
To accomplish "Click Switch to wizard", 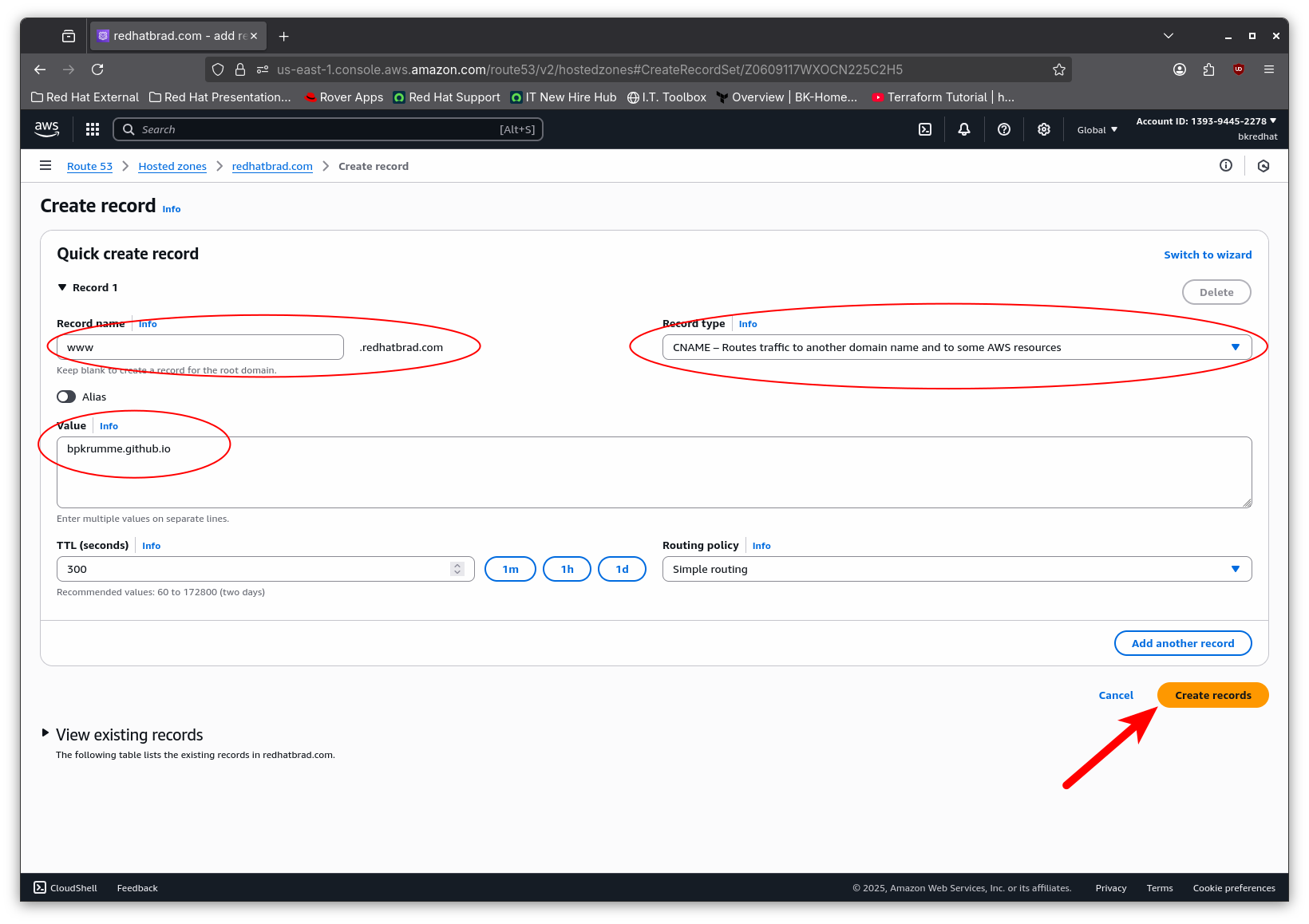I will (x=1208, y=255).
